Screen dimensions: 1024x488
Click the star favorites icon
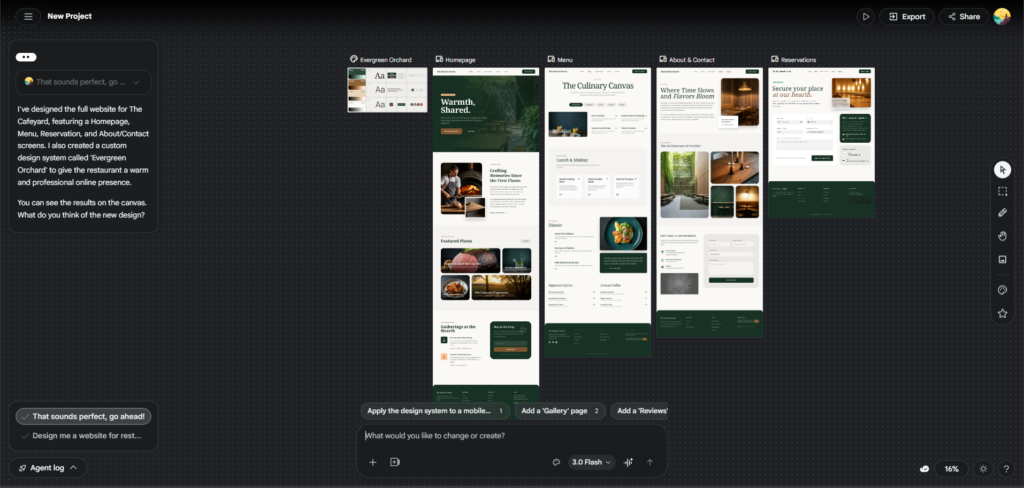1003,313
